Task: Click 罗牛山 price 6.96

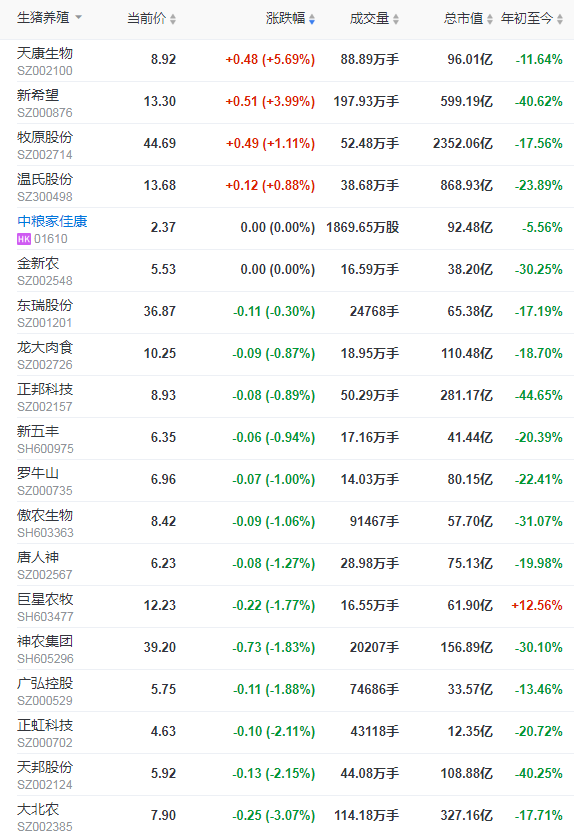Action: click(x=163, y=480)
